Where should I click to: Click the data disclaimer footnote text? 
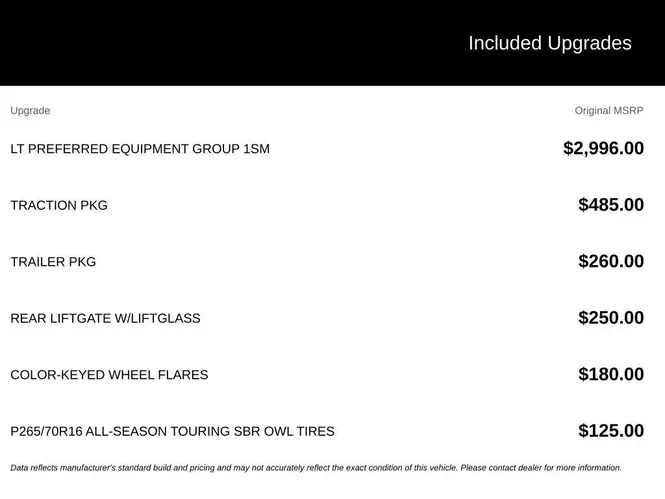(x=316, y=468)
